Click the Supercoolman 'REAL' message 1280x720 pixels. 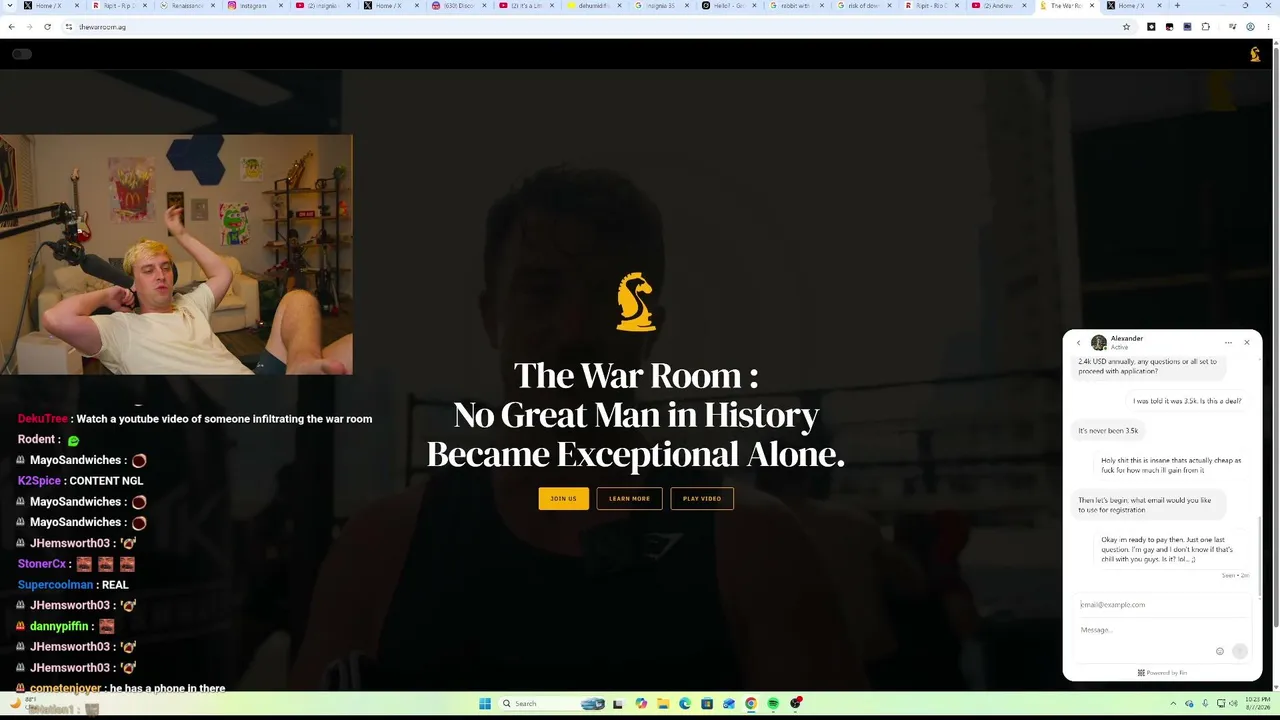click(x=73, y=585)
